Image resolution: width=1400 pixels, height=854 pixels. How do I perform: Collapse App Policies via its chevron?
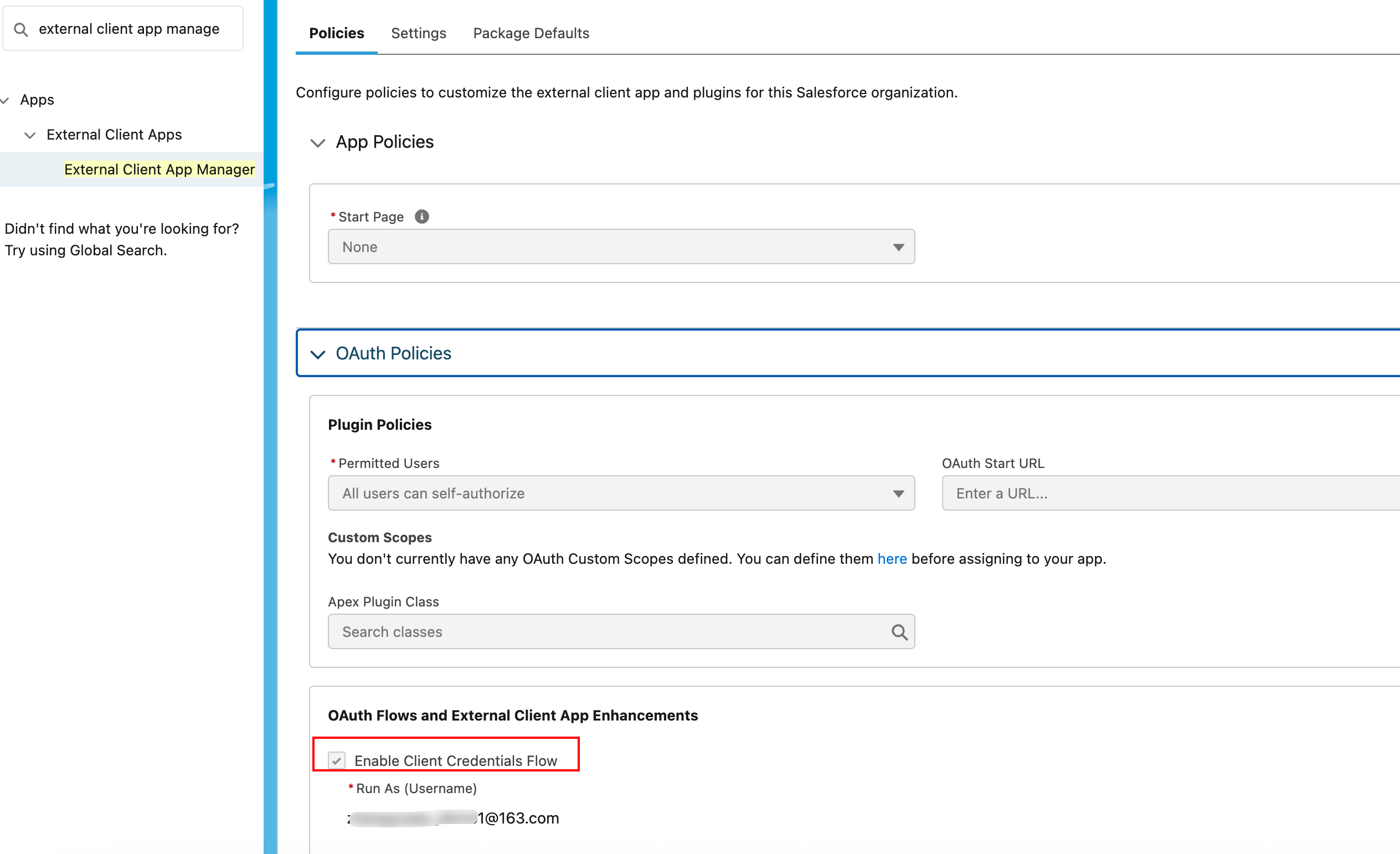click(318, 143)
